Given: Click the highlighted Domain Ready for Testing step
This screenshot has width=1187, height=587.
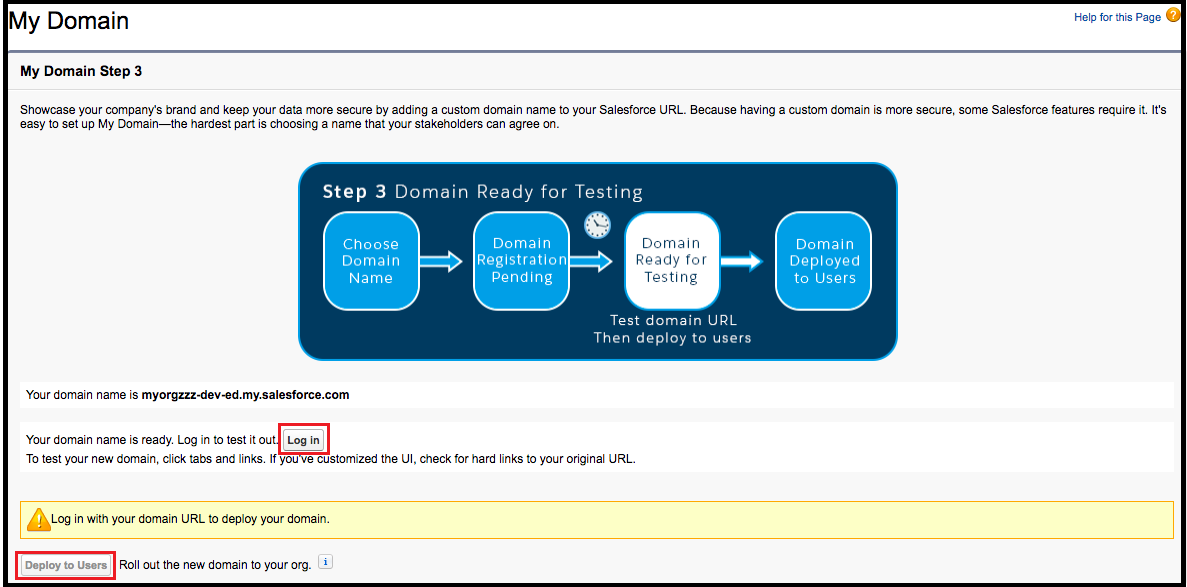Looking at the screenshot, I should click(x=671, y=260).
